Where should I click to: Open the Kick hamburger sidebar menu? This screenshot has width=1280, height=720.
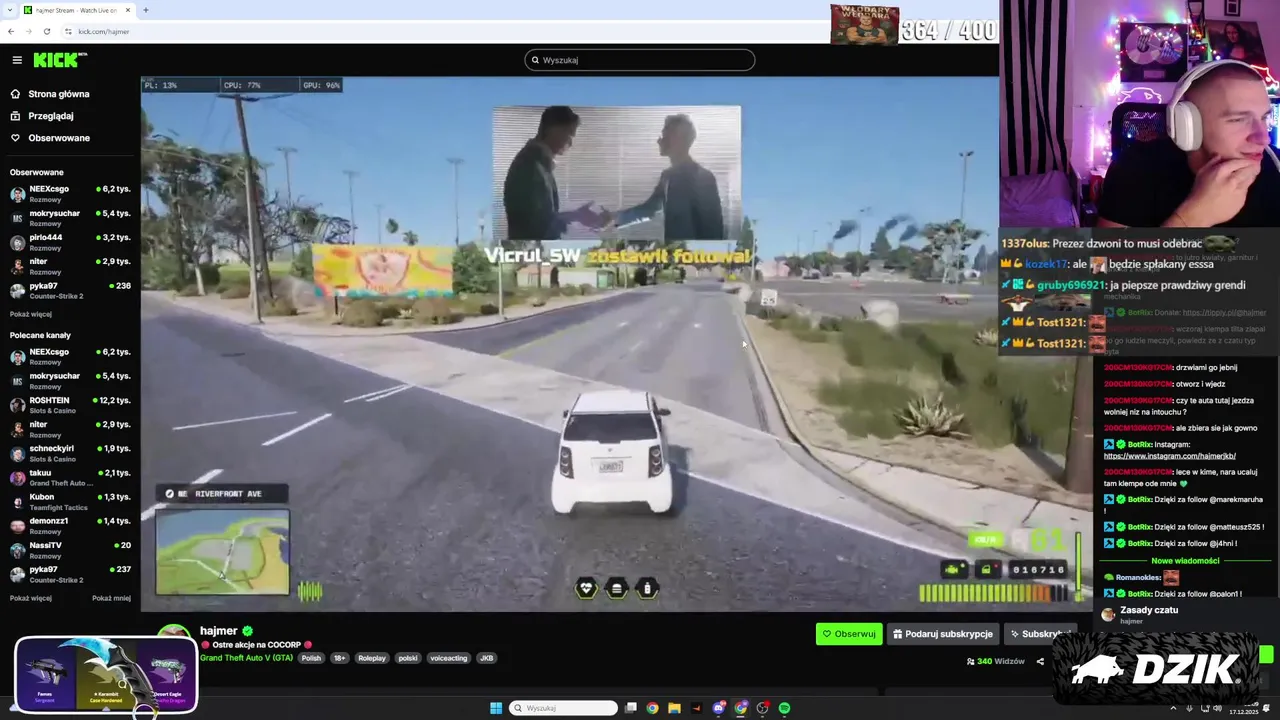pyautogui.click(x=17, y=60)
